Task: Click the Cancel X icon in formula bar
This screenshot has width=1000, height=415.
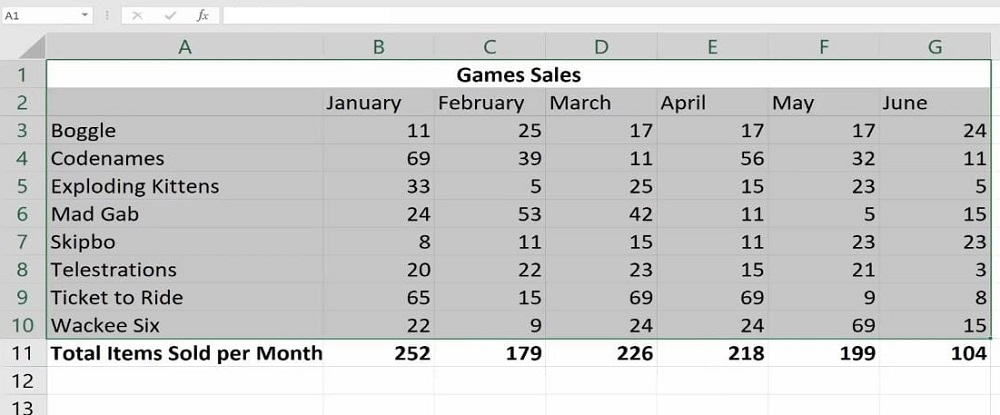Action: pos(137,16)
